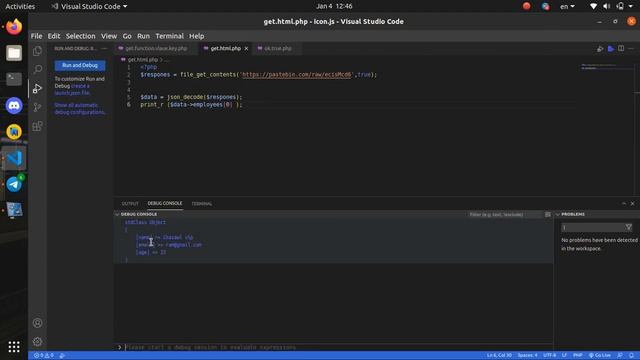Click the debug console filter input
The image size is (640, 360).
point(504,214)
